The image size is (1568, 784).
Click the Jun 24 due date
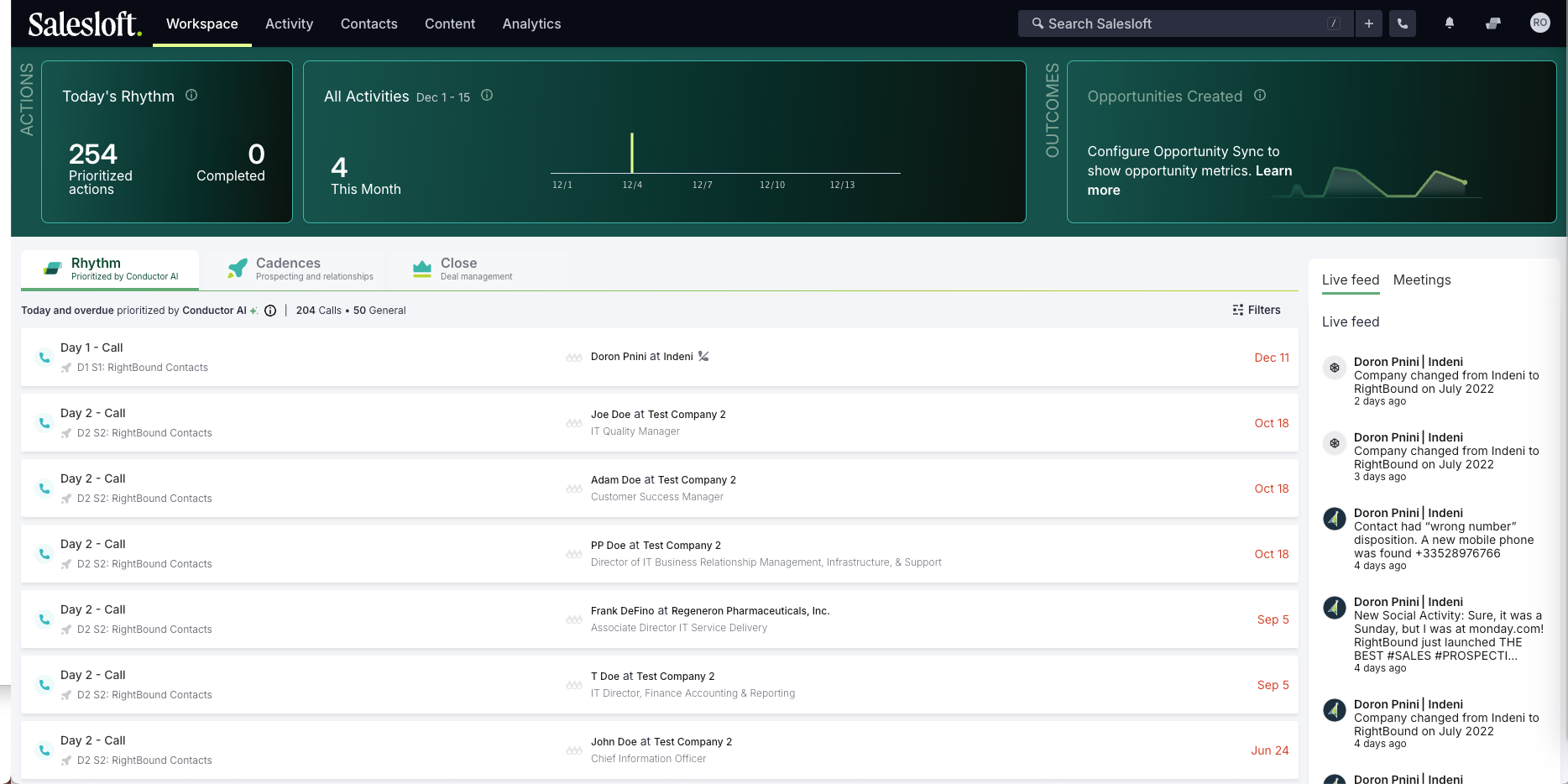click(x=1270, y=750)
